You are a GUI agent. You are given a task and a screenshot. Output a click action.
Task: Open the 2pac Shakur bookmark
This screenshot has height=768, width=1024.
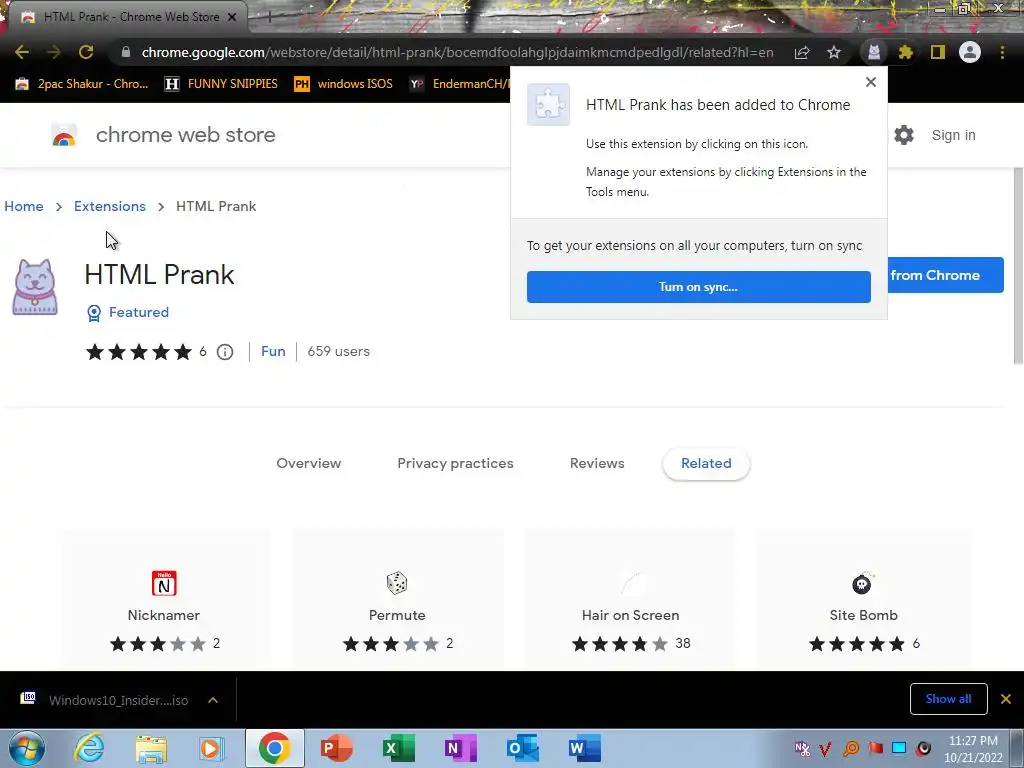(82, 84)
